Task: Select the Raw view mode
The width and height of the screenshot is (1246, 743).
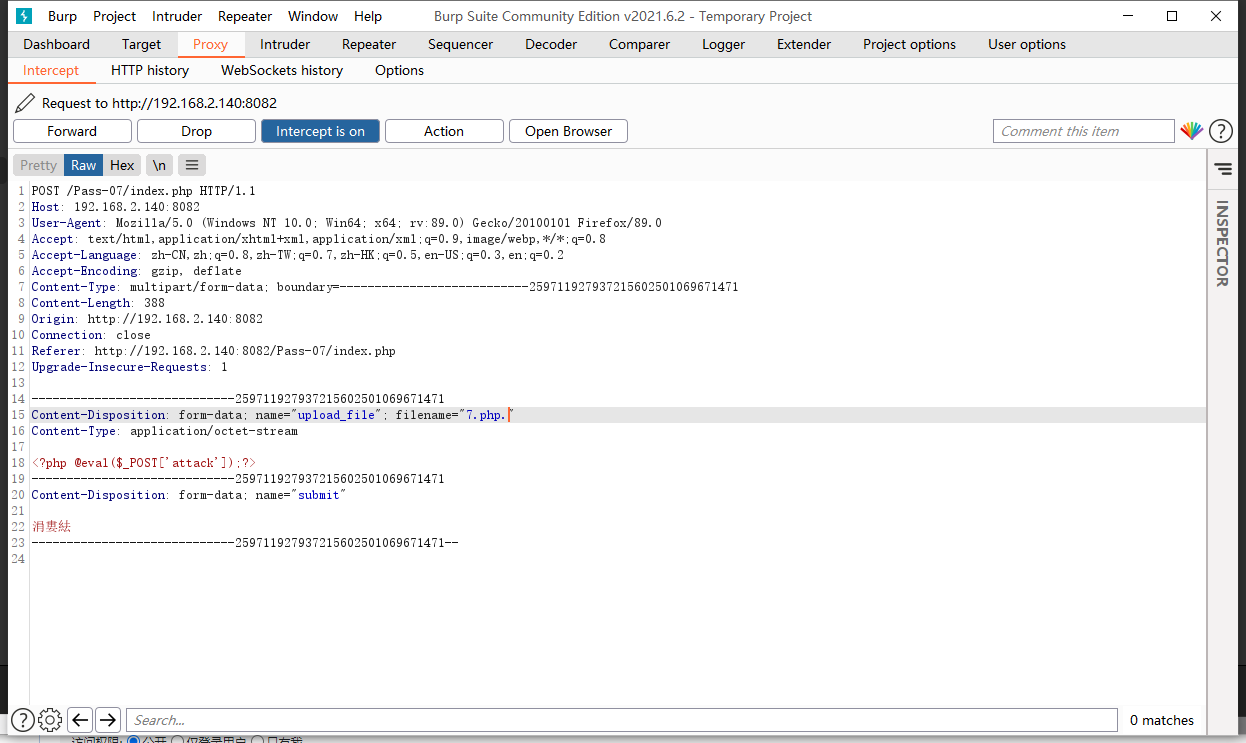Action: [x=84, y=165]
